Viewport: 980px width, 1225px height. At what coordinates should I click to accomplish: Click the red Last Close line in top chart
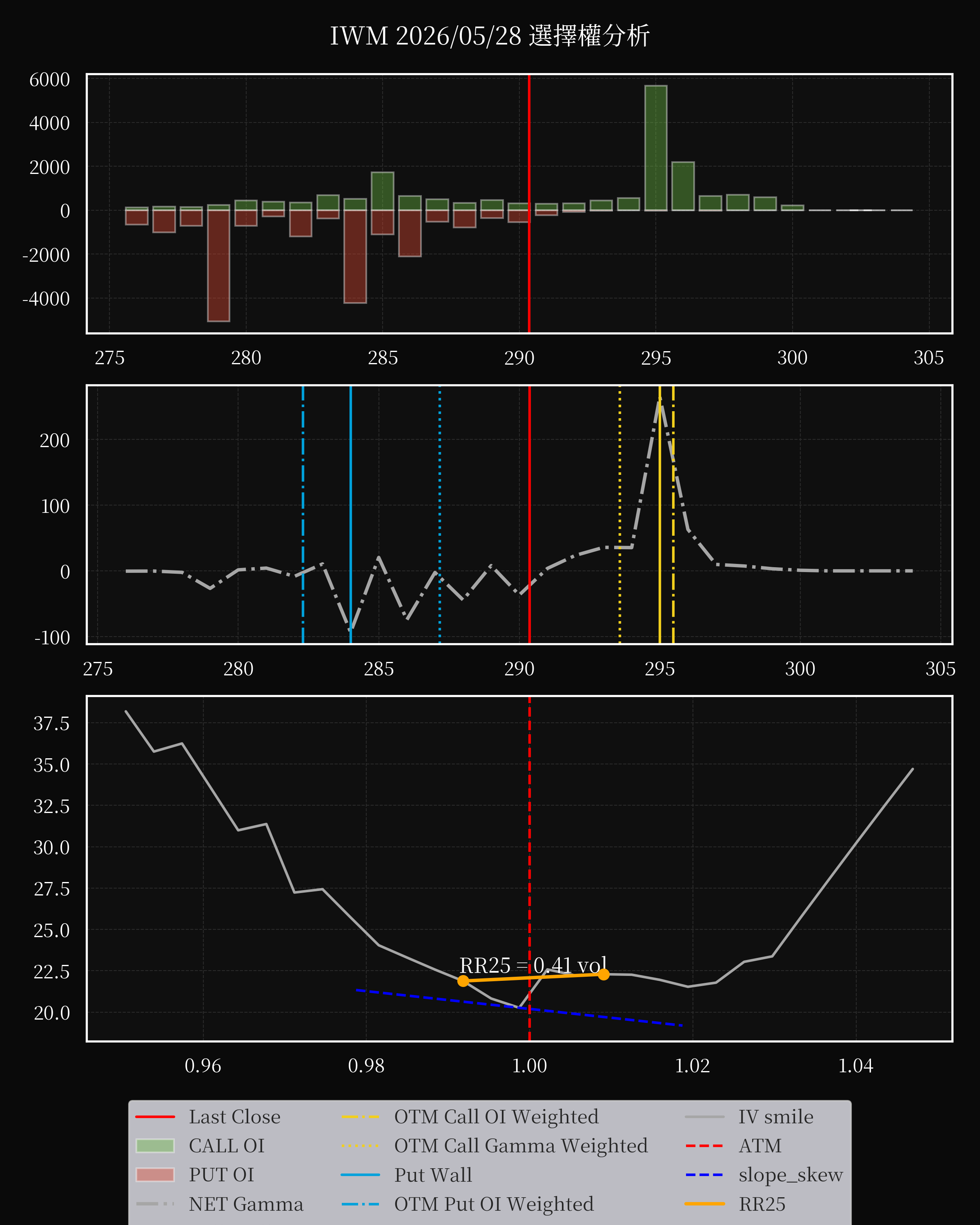(529, 203)
